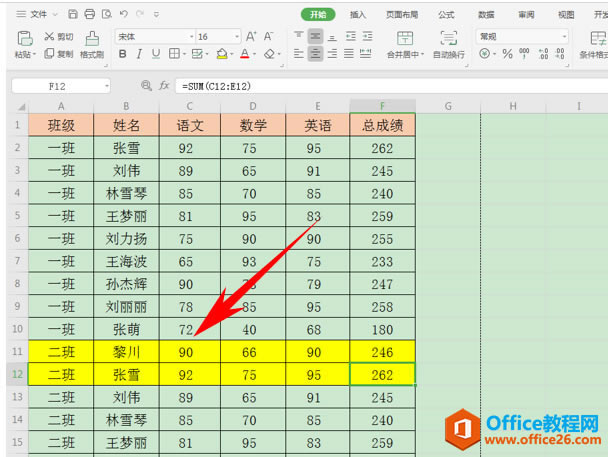
Task: Click the Undo arrow
Action: 124,14
